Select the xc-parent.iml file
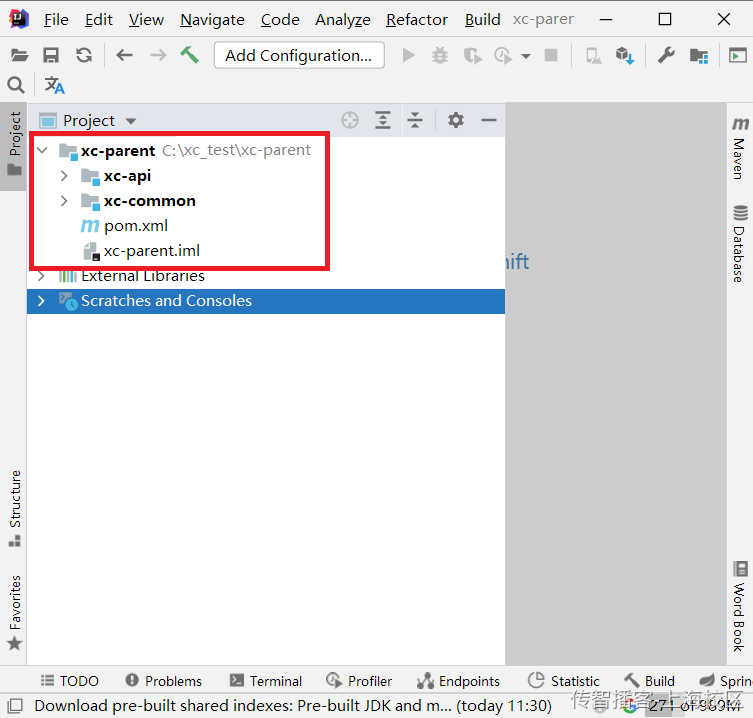This screenshot has width=753, height=718. coord(152,251)
